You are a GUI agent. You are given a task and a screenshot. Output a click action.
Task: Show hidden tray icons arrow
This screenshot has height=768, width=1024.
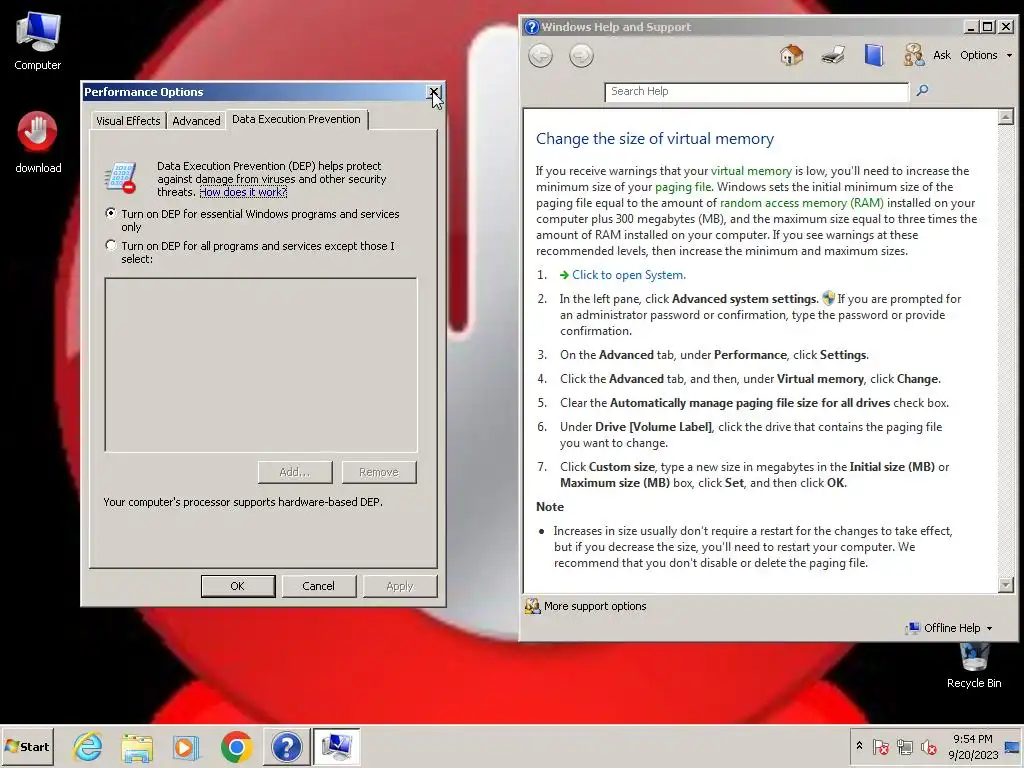click(x=859, y=746)
